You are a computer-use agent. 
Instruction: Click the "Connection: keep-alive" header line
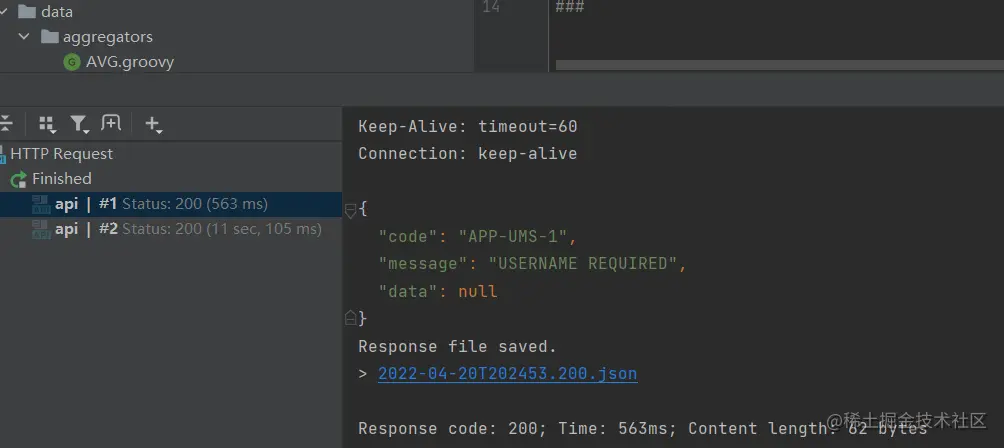click(x=467, y=154)
